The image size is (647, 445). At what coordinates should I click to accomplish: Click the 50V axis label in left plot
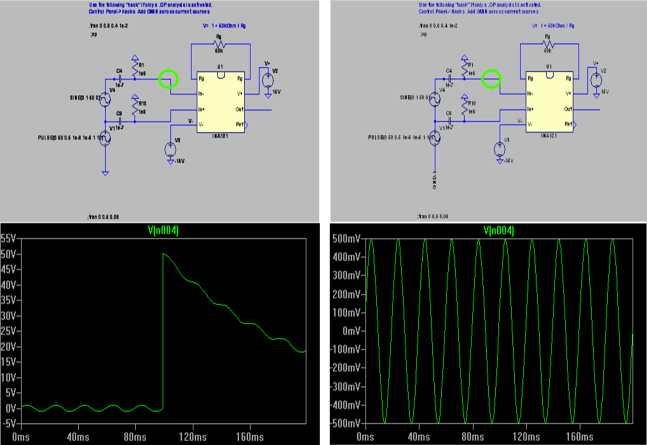(8, 254)
